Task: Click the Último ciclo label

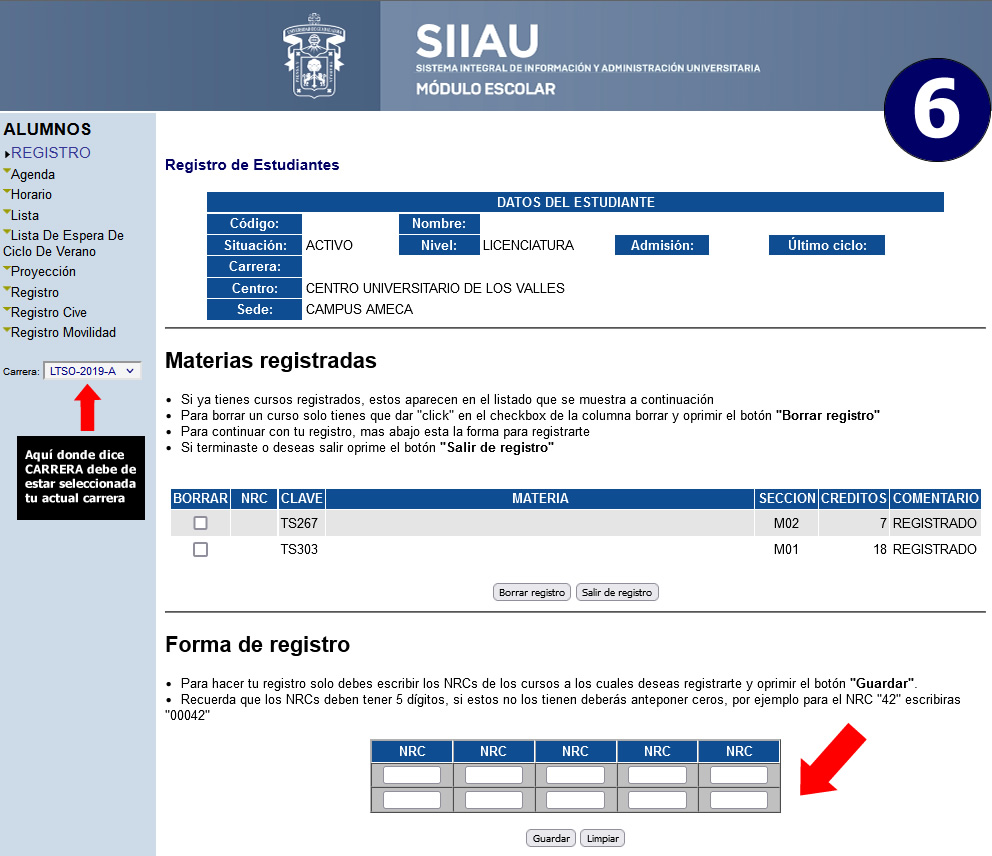Action: click(827, 245)
